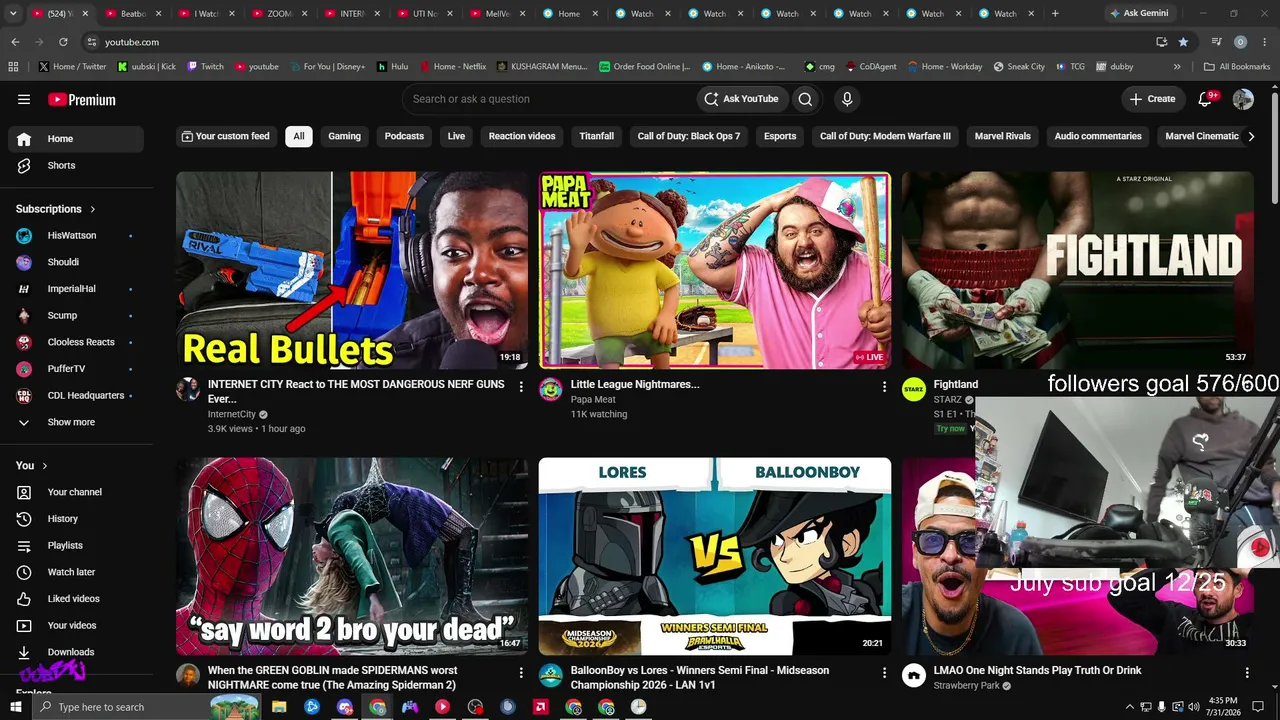The height and width of the screenshot is (720, 1280).
Task: Start voice search with the microphone icon
Action: point(847,99)
